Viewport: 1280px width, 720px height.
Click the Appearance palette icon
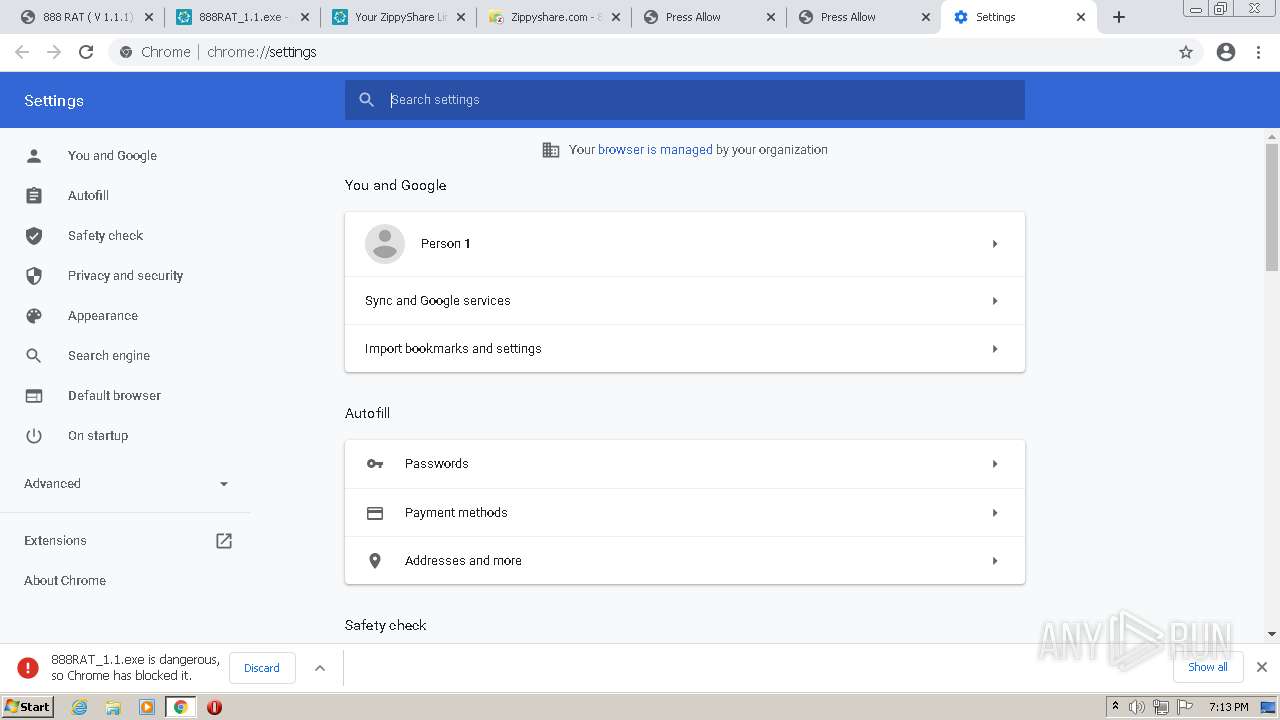34,315
